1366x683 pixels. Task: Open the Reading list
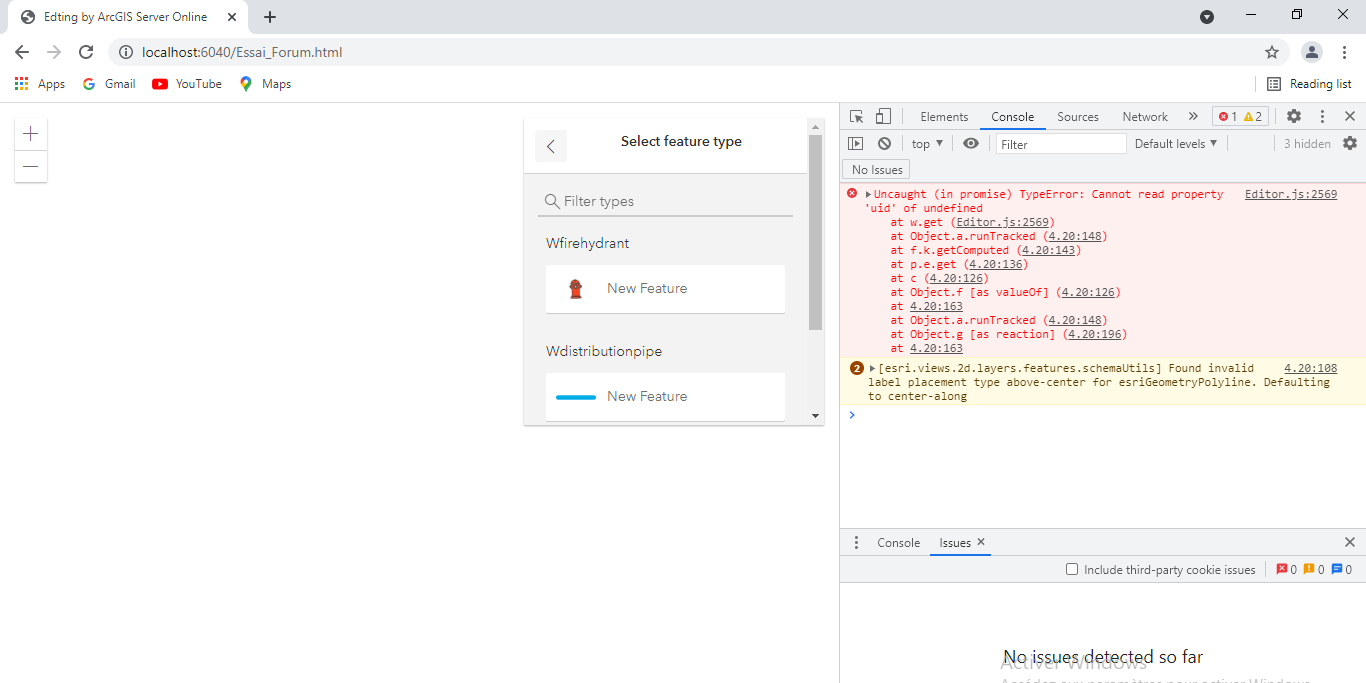(x=1309, y=84)
